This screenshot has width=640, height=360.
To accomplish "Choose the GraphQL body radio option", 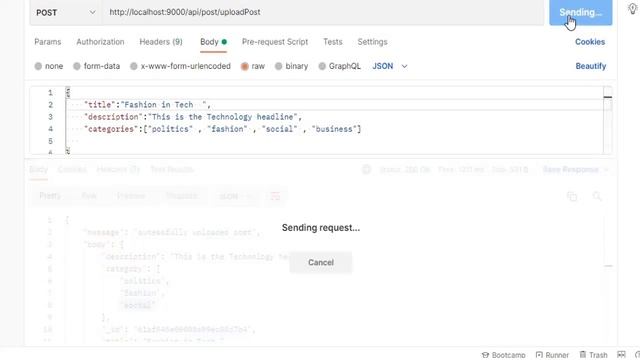I will coord(322,66).
